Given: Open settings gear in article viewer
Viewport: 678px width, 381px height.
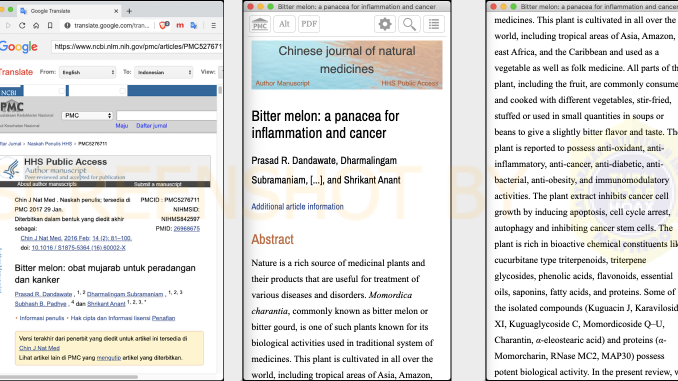Looking at the screenshot, I should 384,24.
